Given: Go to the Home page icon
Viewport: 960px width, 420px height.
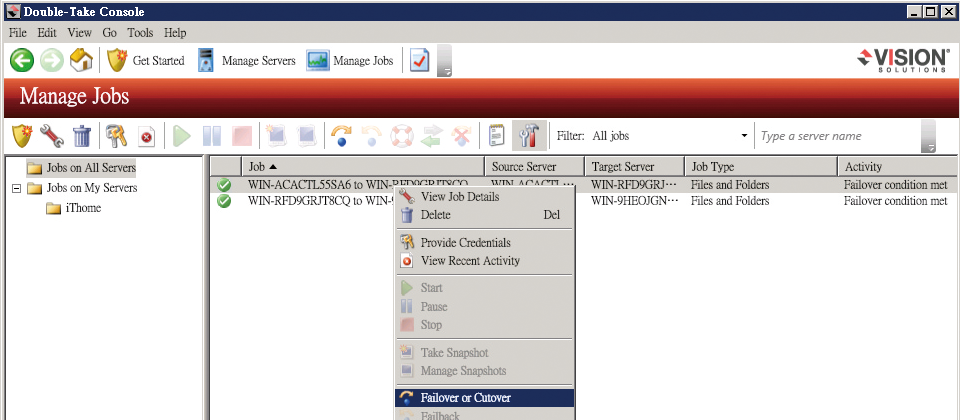Looking at the screenshot, I should coord(82,60).
